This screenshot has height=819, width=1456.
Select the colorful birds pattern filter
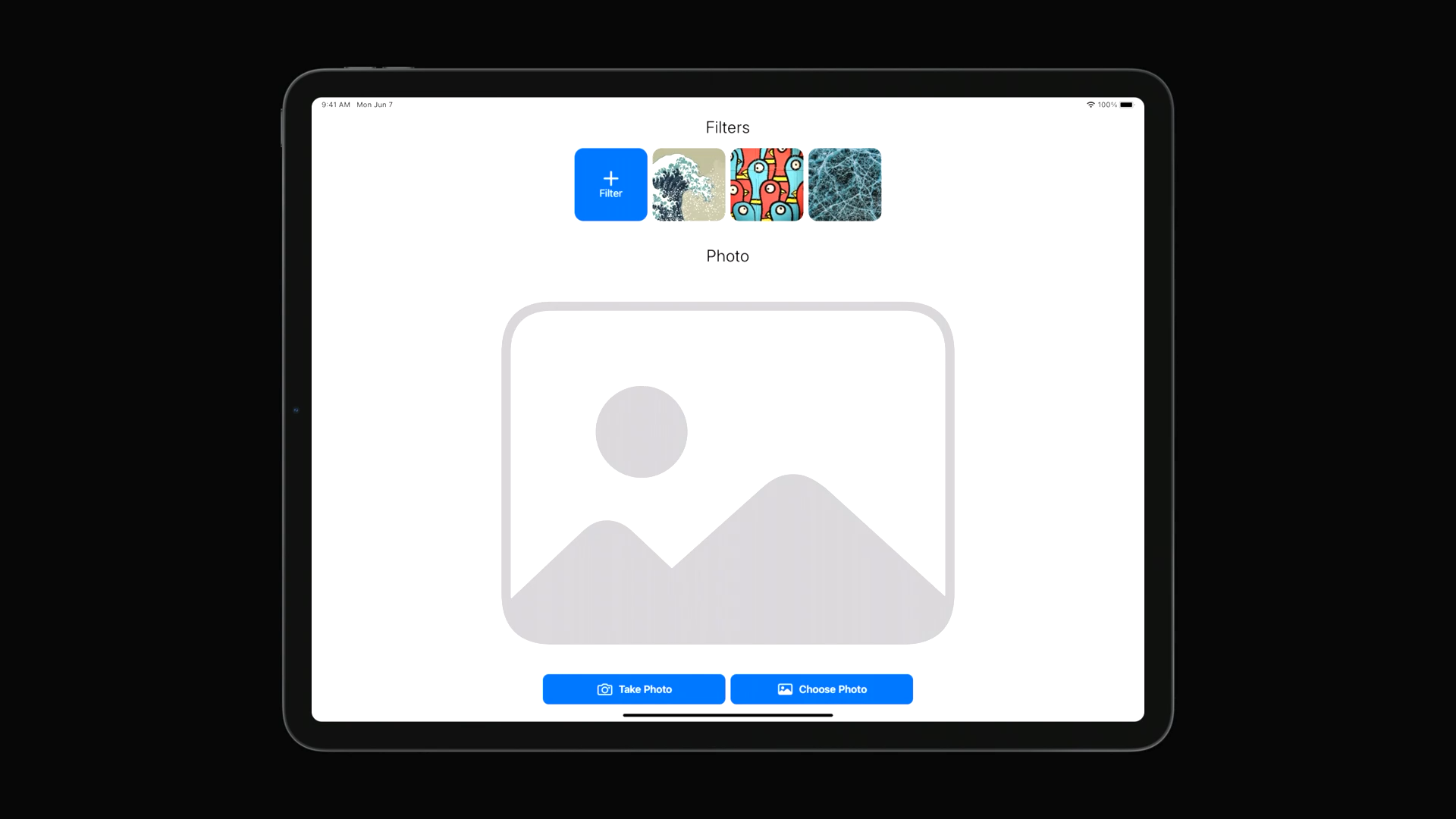[x=767, y=184]
